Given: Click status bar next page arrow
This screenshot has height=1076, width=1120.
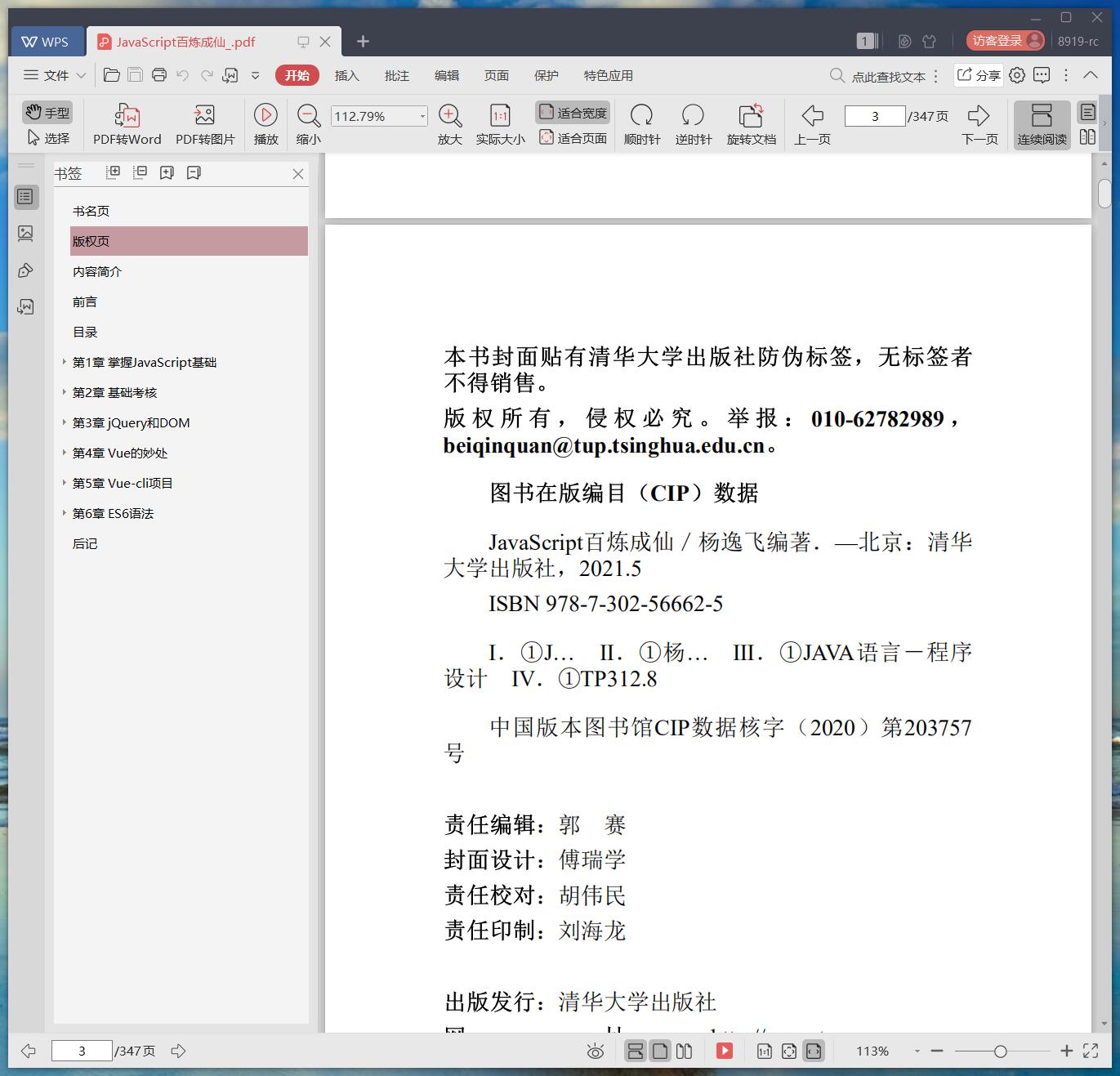Looking at the screenshot, I should coord(178,1051).
